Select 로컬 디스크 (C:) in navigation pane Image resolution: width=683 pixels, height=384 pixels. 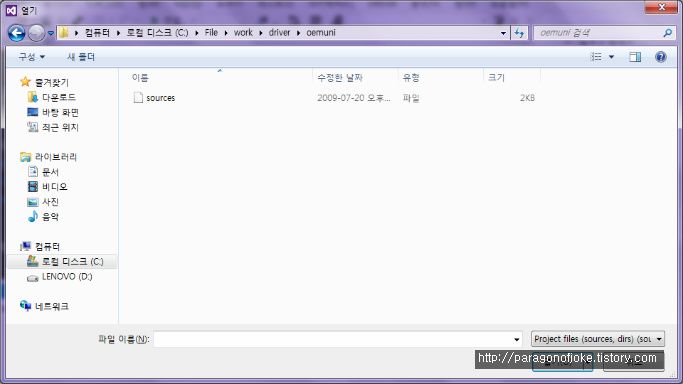pyautogui.click(x=72, y=262)
